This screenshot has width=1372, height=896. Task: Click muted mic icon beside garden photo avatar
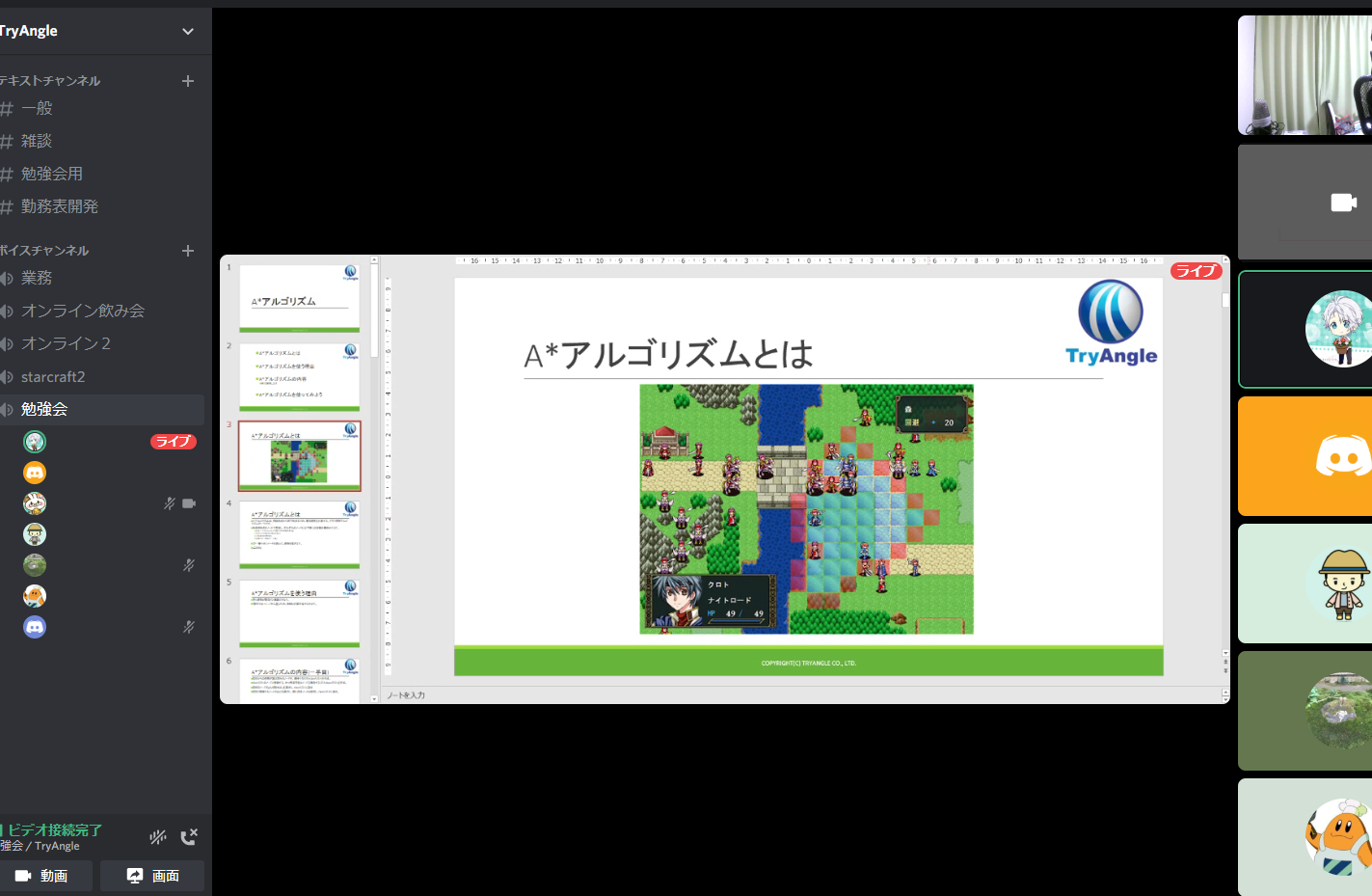pos(189,565)
